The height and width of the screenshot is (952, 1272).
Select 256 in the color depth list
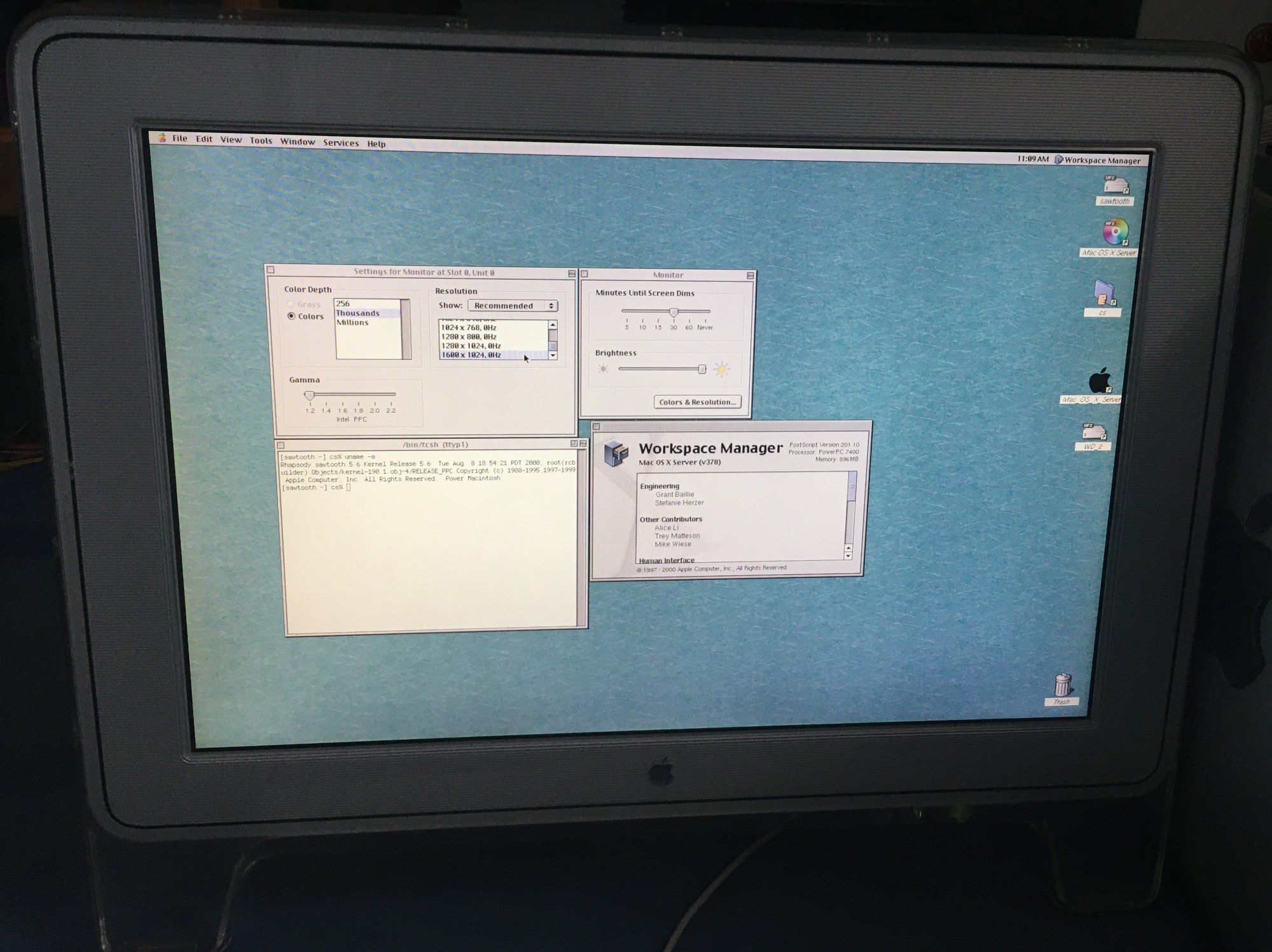(368, 304)
